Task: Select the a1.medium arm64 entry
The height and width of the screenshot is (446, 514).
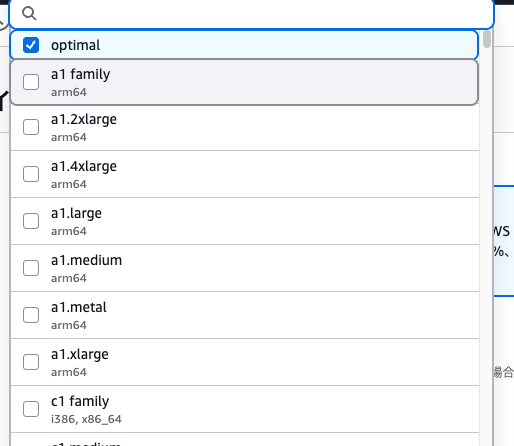Action: pyautogui.click(x=245, y=268)
